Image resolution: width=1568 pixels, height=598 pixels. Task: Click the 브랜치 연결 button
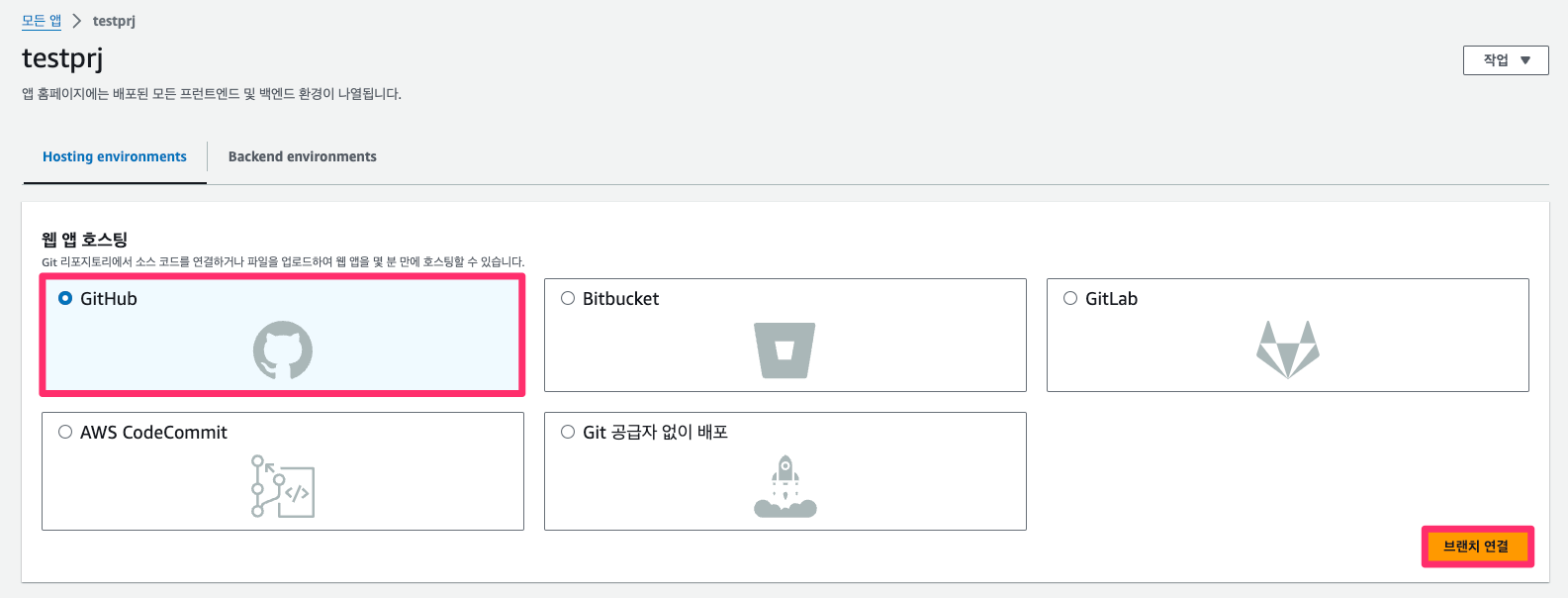(1476, 547)
